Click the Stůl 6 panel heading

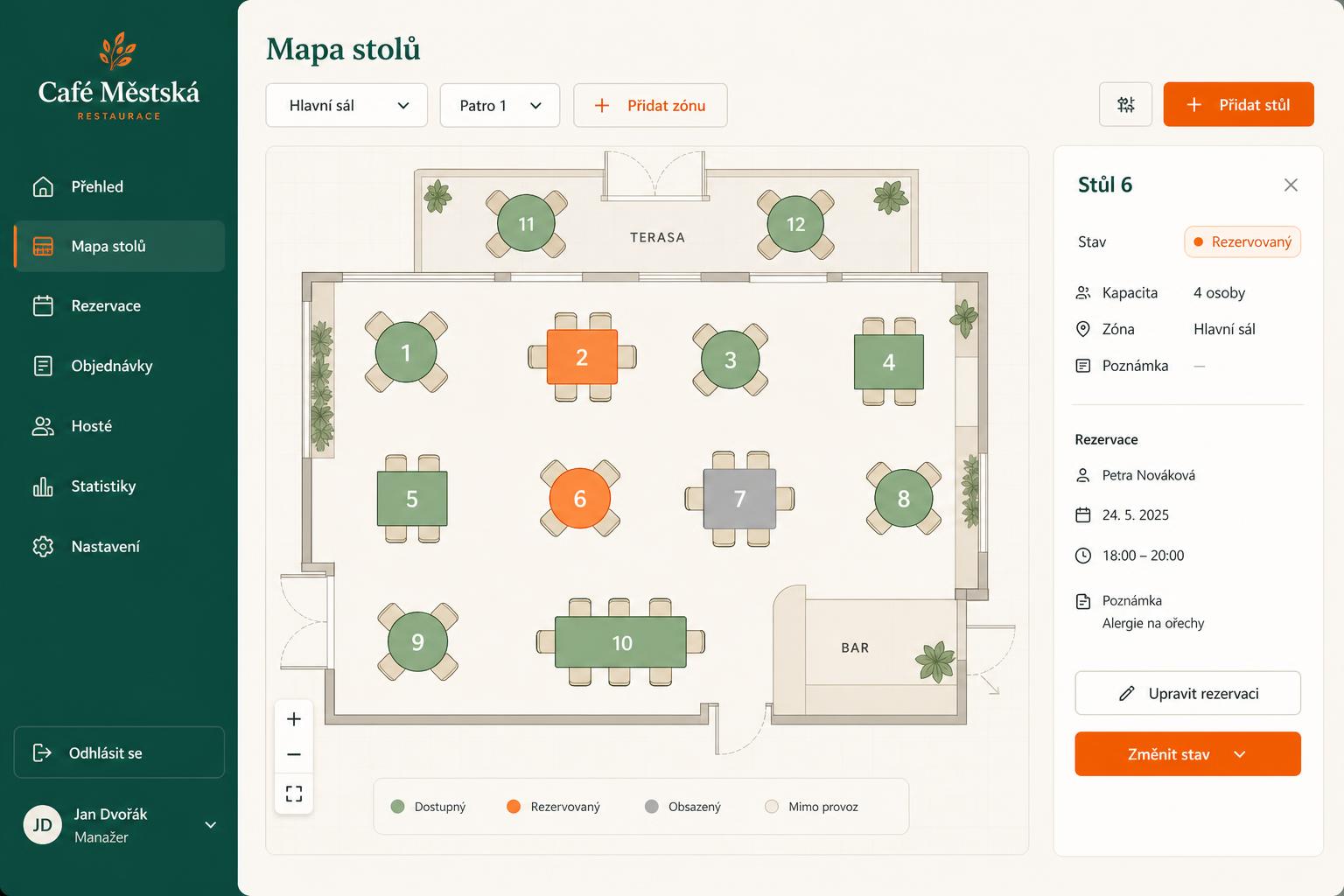pyautogui.click(x=1105, y=185)
